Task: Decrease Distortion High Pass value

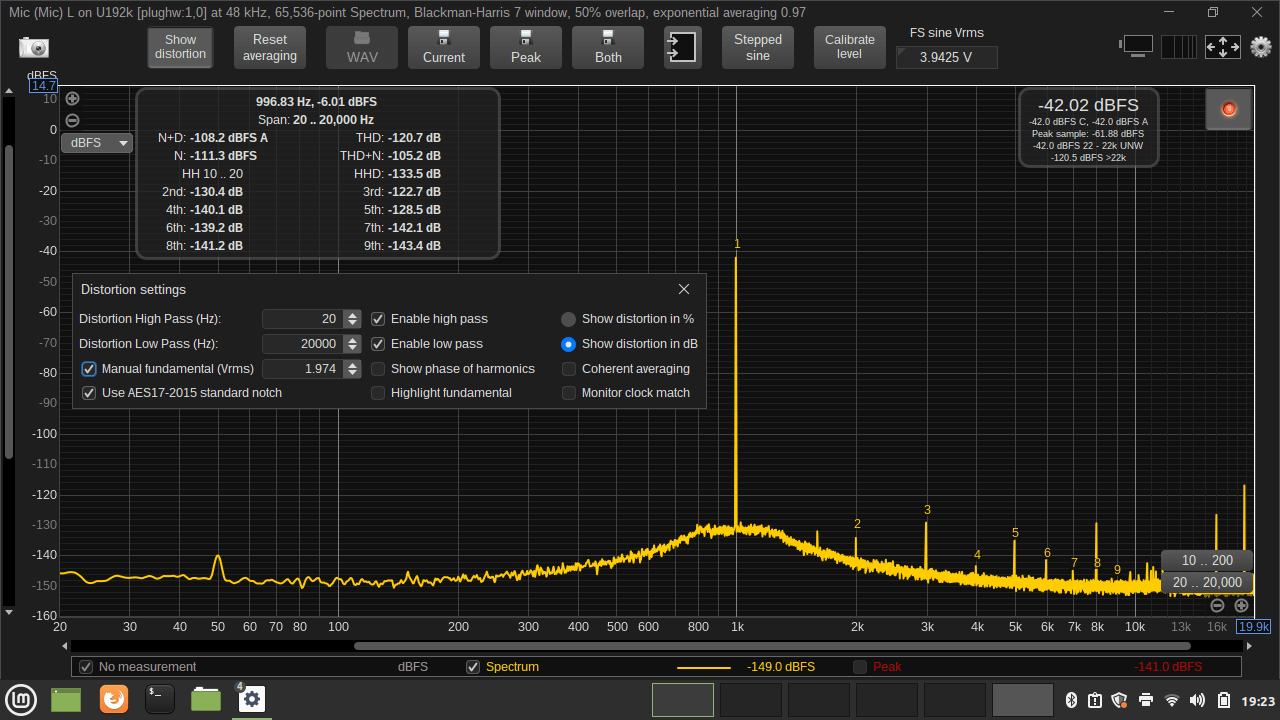Action: click(x=352, y=324)
